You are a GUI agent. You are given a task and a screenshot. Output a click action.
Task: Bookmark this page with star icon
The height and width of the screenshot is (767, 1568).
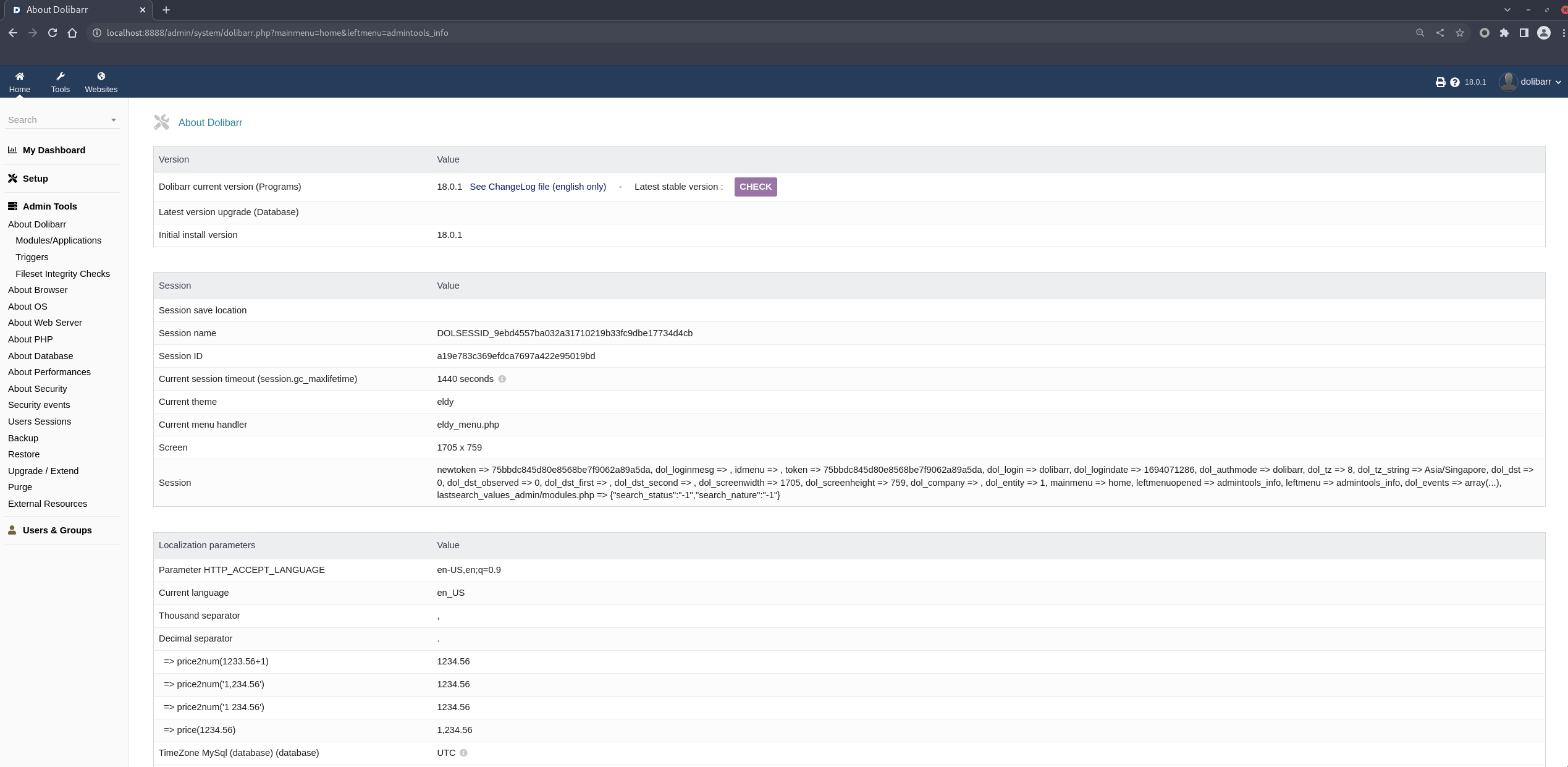1459,33
